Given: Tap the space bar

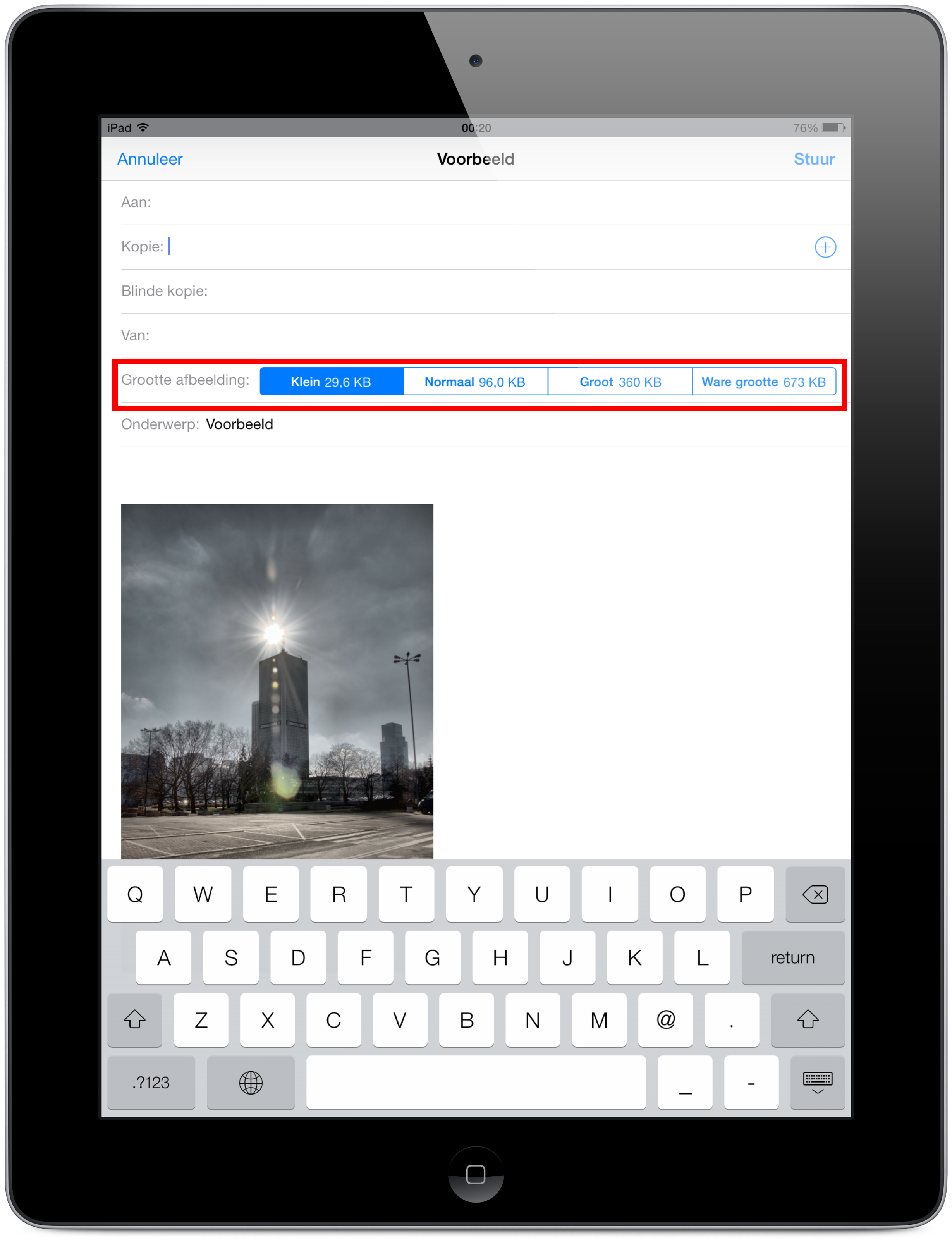Looking at the screenshot, I should [476, 1082].
